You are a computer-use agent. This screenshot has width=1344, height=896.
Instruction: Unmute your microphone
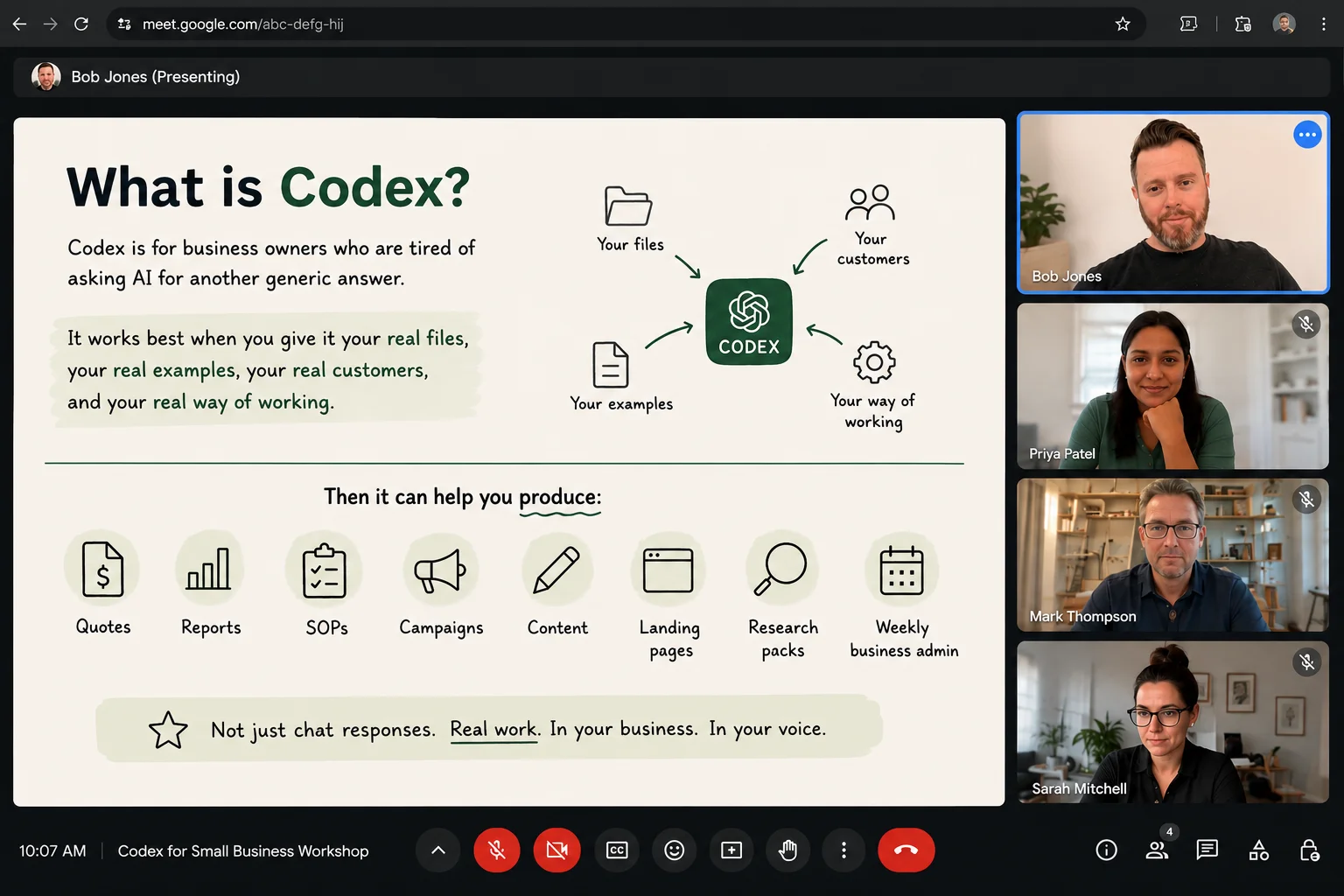(497, 850)
